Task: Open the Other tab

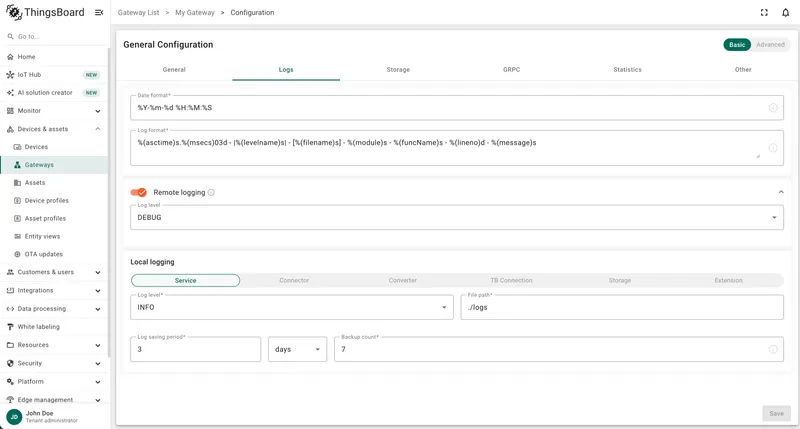Action: point(743,70)
